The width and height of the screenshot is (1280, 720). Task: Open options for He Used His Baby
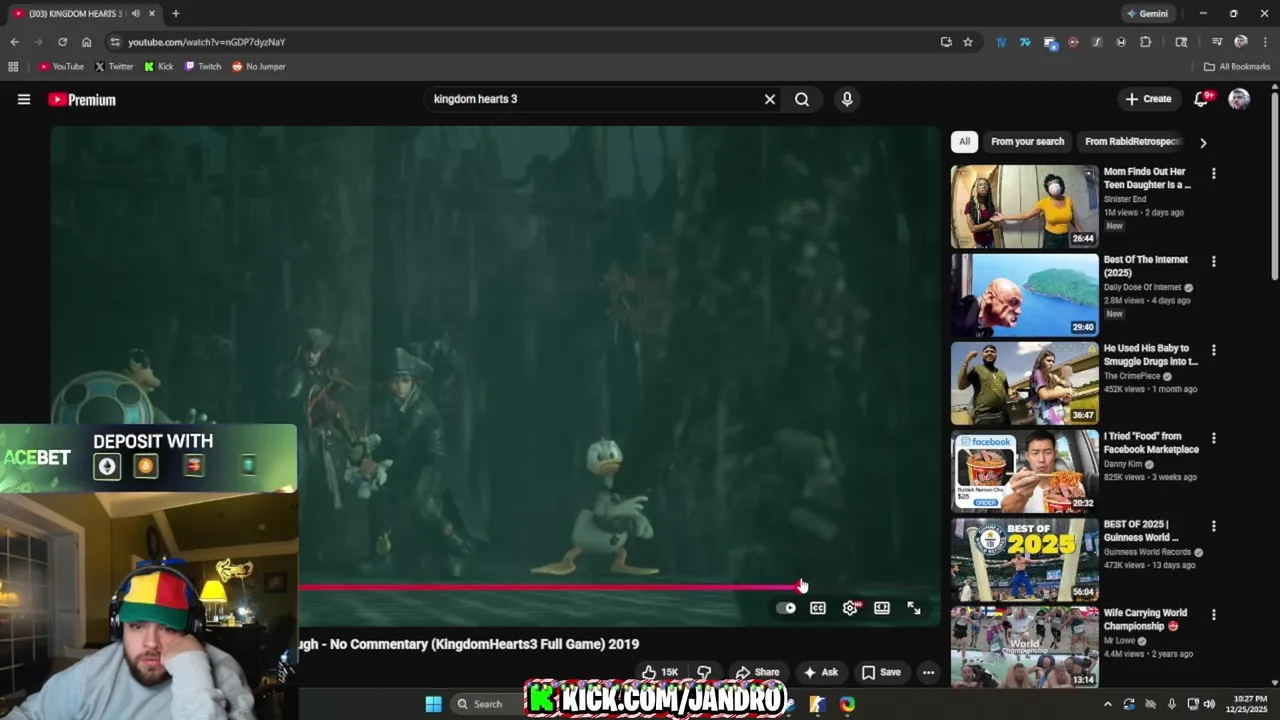pos(1214,350)
